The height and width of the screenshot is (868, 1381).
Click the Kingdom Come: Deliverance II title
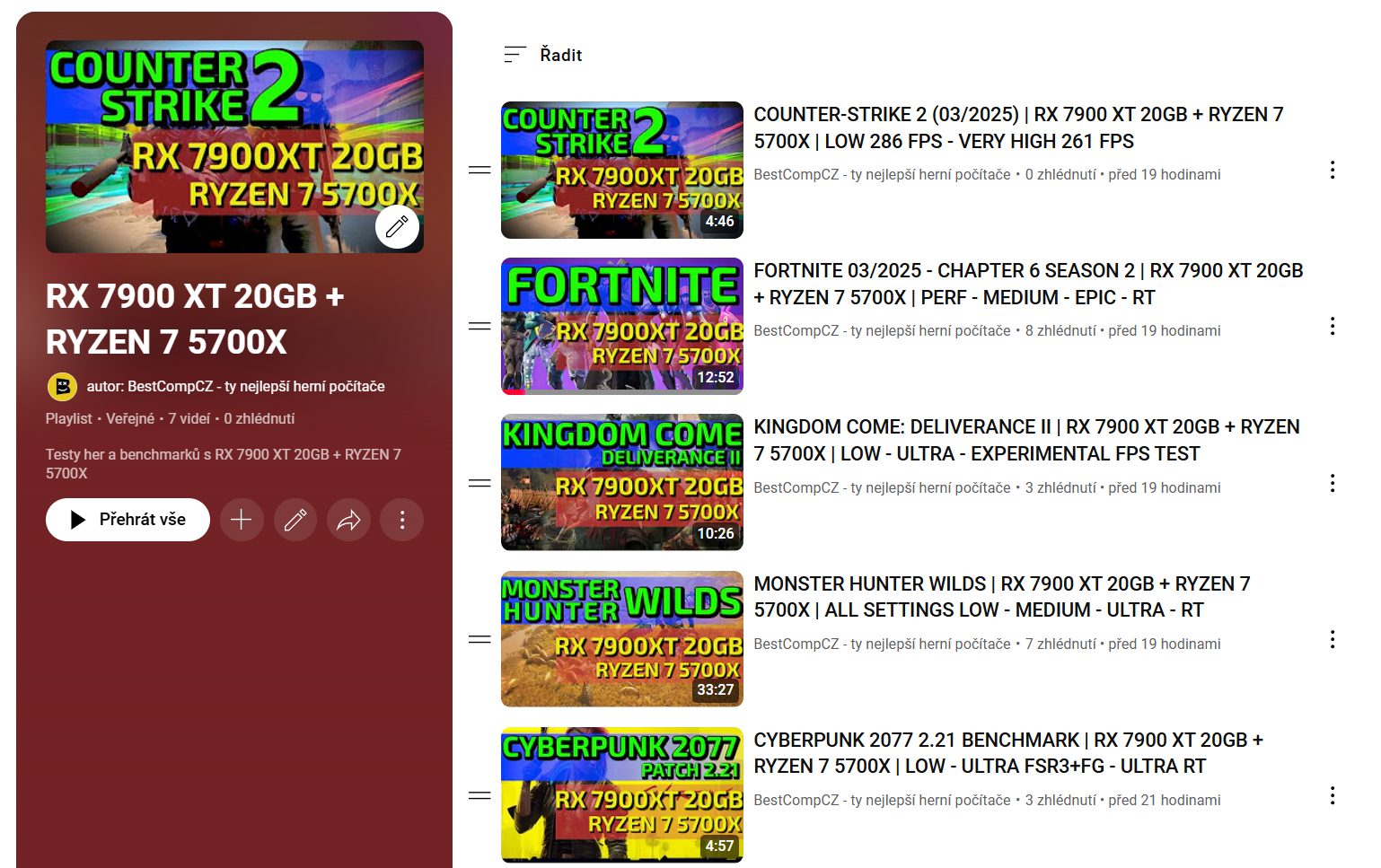pos(1026,440)
